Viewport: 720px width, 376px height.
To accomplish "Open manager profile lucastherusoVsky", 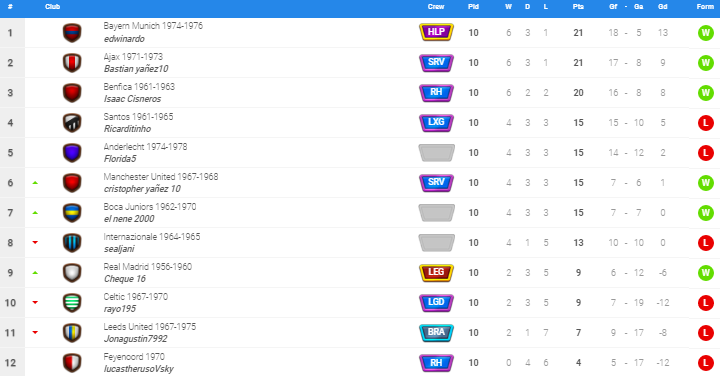I will point(139,369).
